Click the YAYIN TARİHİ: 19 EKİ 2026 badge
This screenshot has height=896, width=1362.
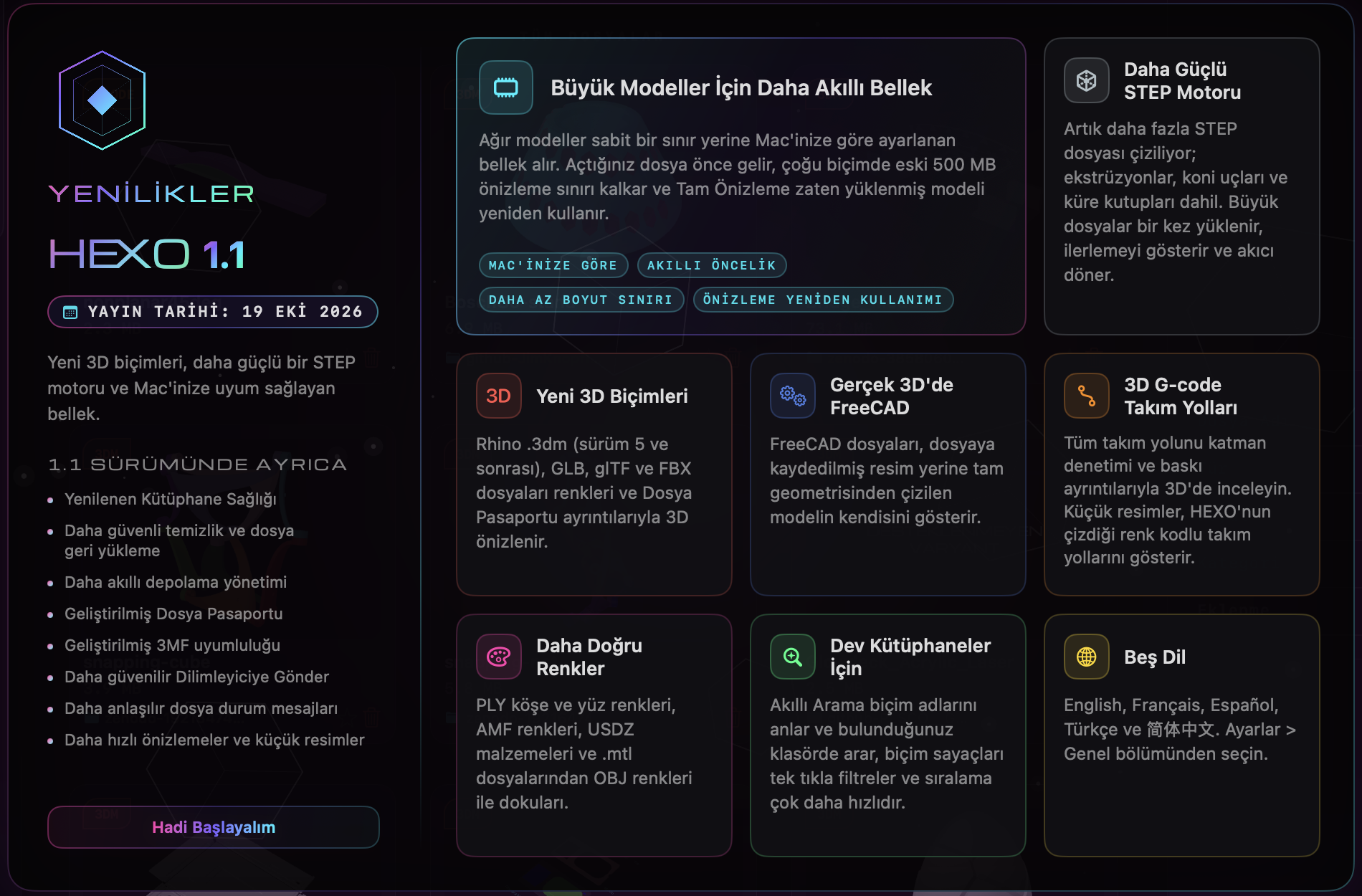(213, 312)
